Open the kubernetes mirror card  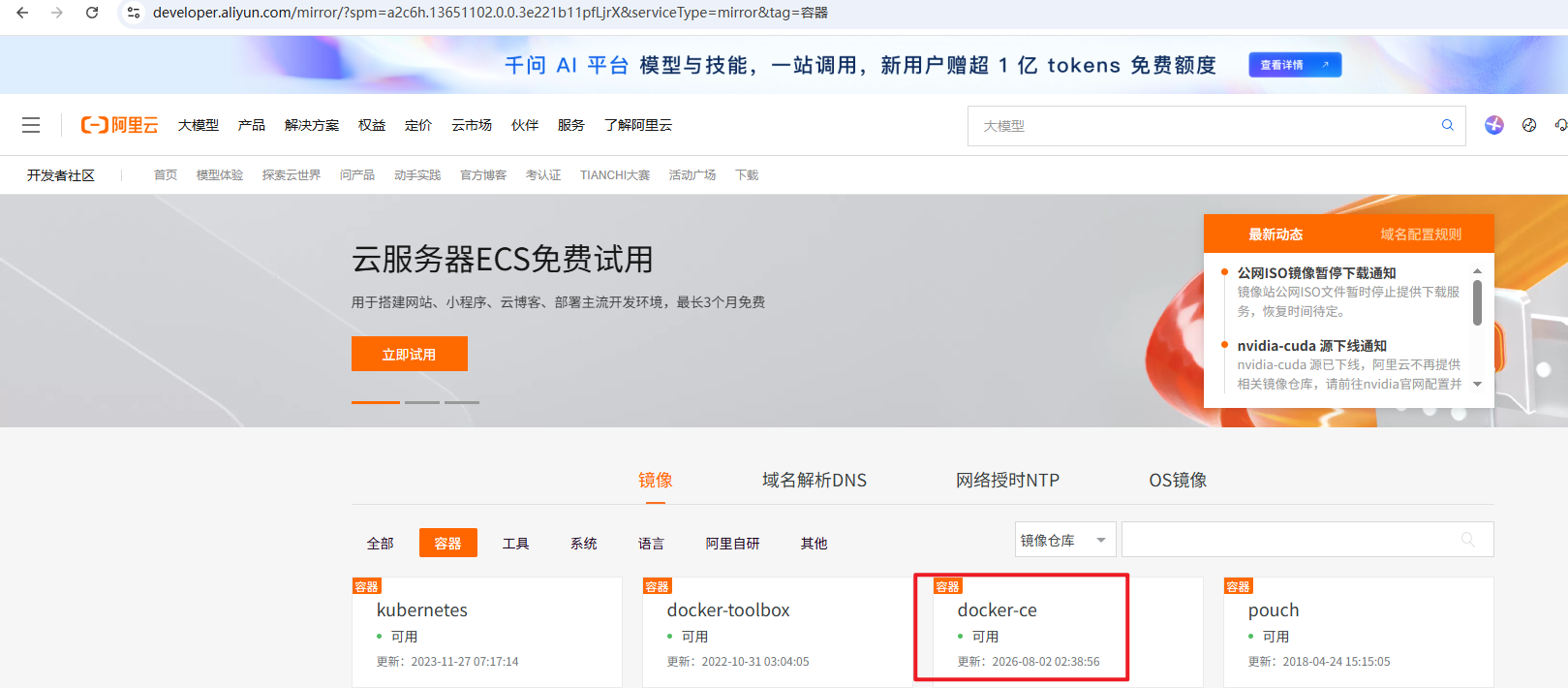pyautogui.click(x=487, y=633)
